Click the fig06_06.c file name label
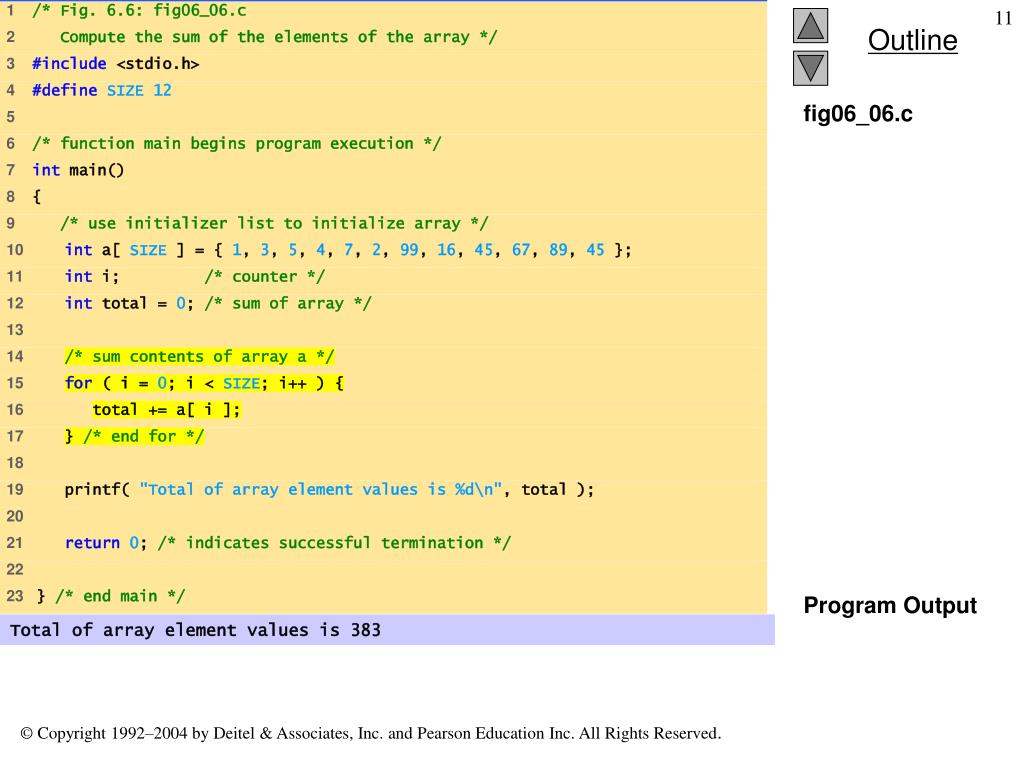The image size is (1024, 768). click(858, 114)
